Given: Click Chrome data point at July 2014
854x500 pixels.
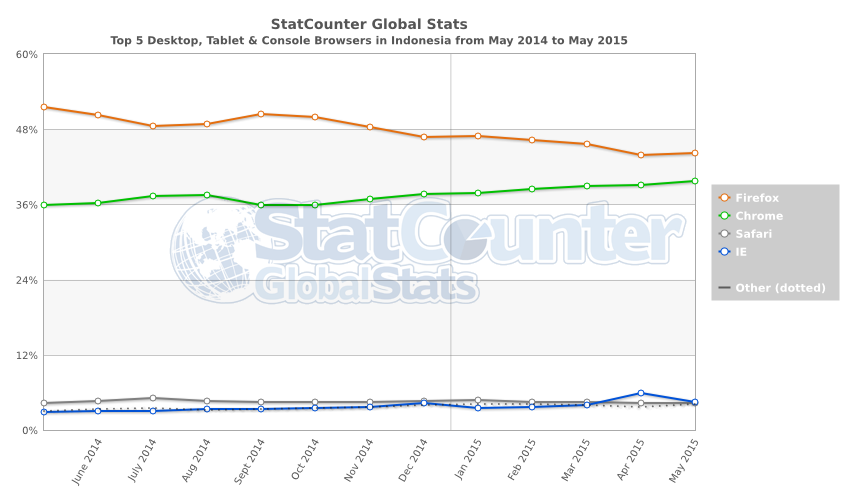Looking at the screenshot, I should click(152, 196).
